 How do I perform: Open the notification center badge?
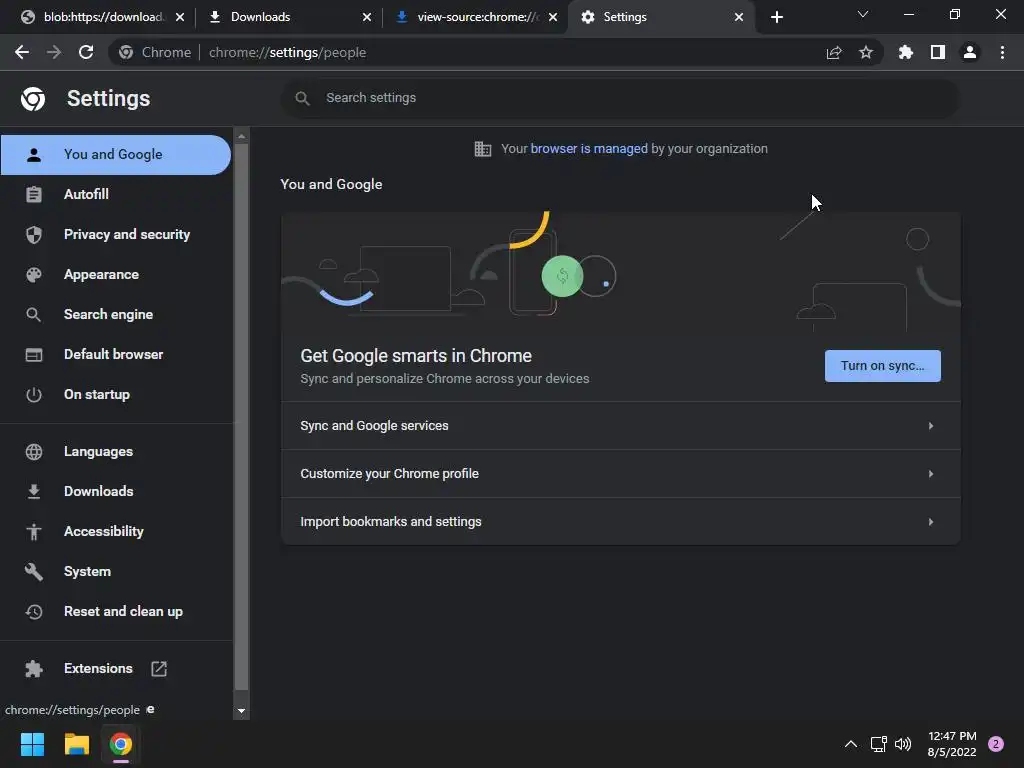point(996,744)
